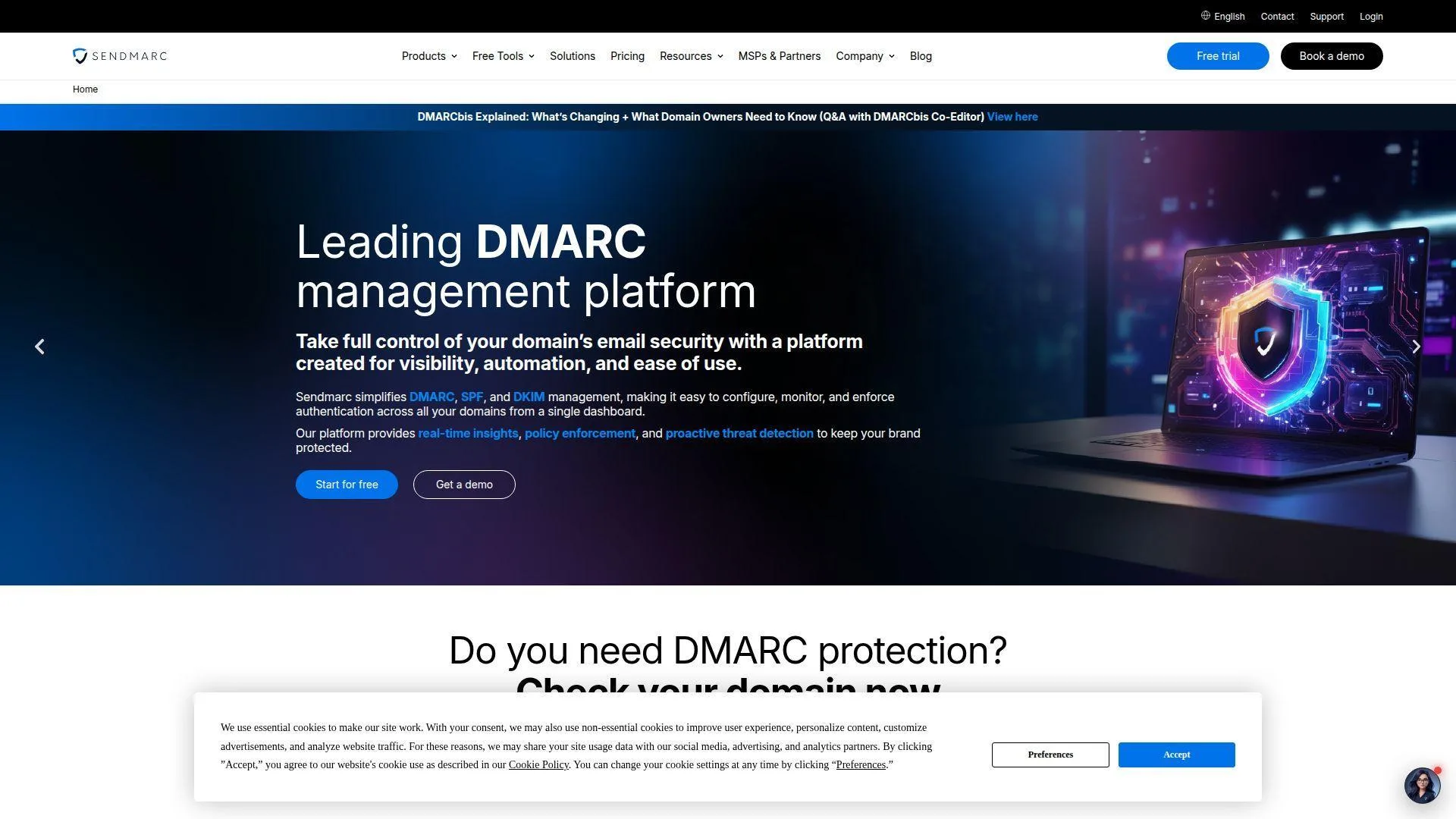Go to previous hero slide arrow

coord(39,347)
